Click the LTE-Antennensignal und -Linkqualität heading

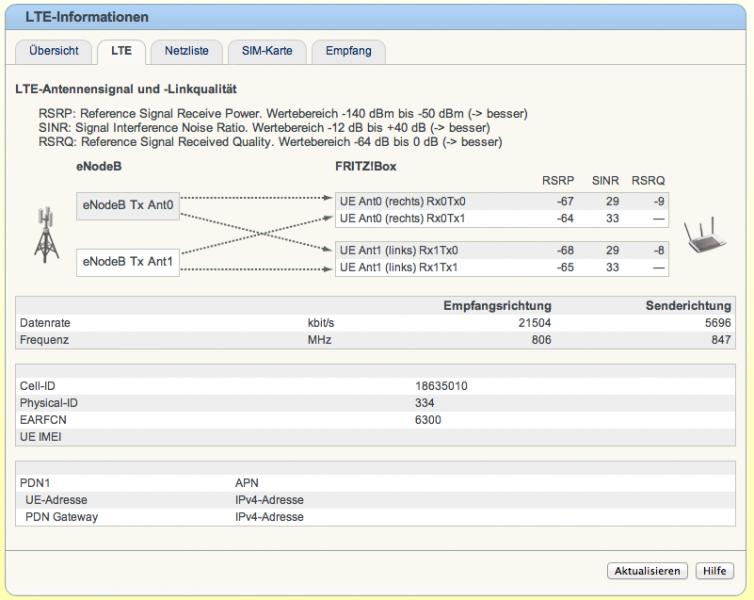click(126, 89)
